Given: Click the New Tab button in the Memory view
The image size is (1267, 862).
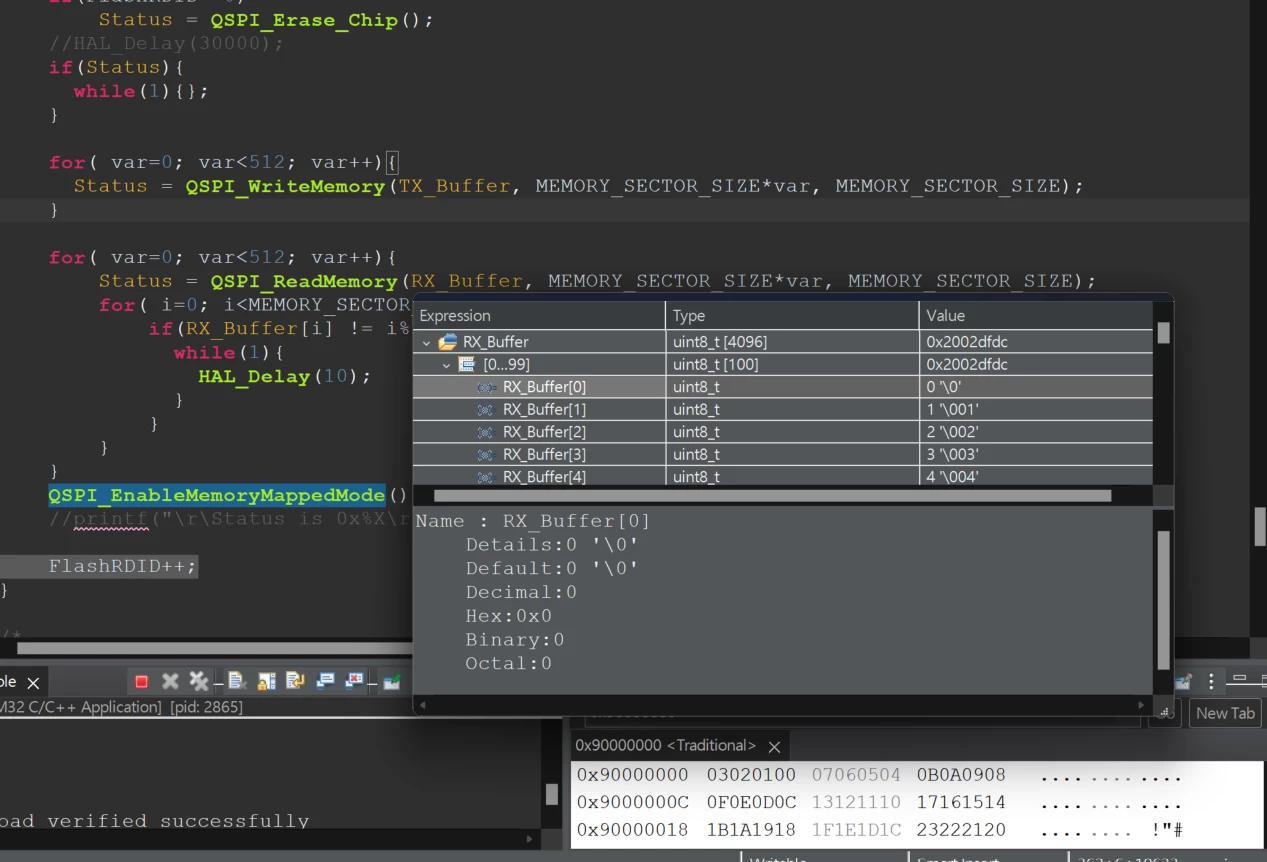Looking at the screenshot, I should [1225, 713].
